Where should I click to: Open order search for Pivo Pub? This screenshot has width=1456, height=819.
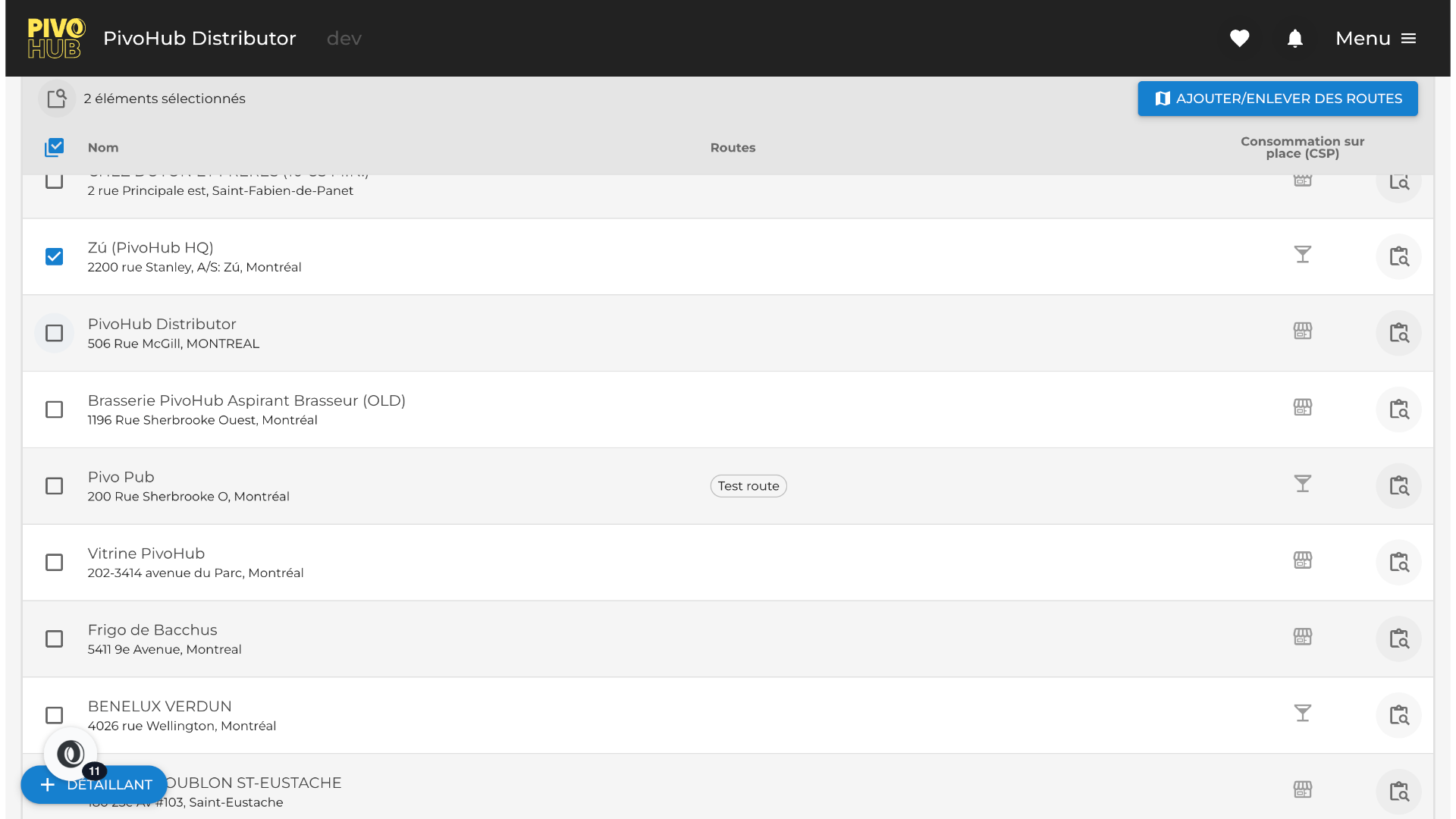tap(1398, 485)
